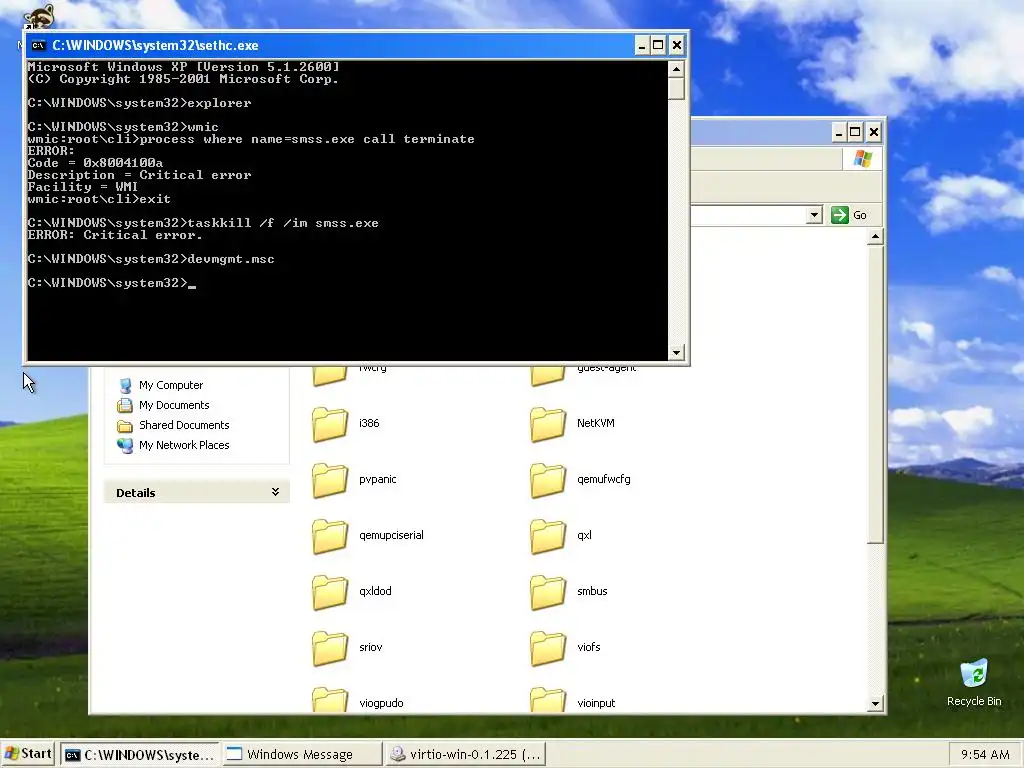The height and width of the screenshot is (768, 1024).
Task: Click the My Computer icon in sidebar
Action: click(125, 385)
